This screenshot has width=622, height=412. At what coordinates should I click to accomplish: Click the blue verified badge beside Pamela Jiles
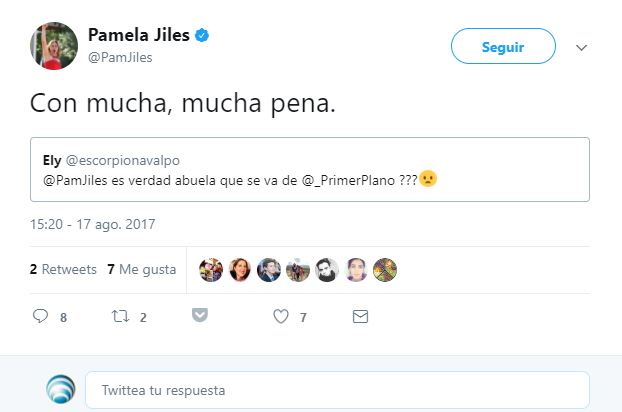(x=201, y=36)
